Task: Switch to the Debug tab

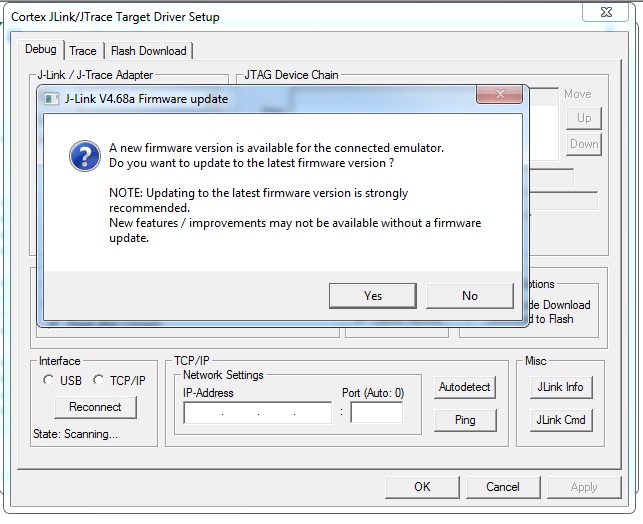Action: (x=41, y=50)
